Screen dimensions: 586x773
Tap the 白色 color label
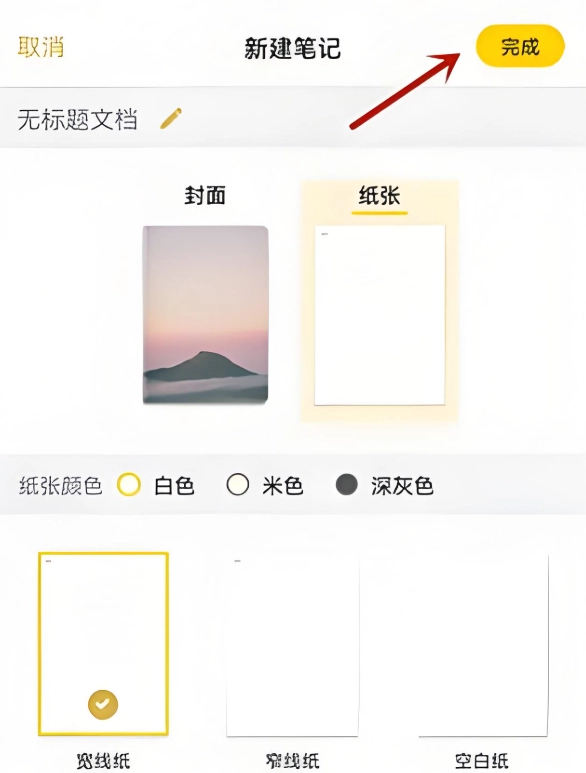[174, 486]
